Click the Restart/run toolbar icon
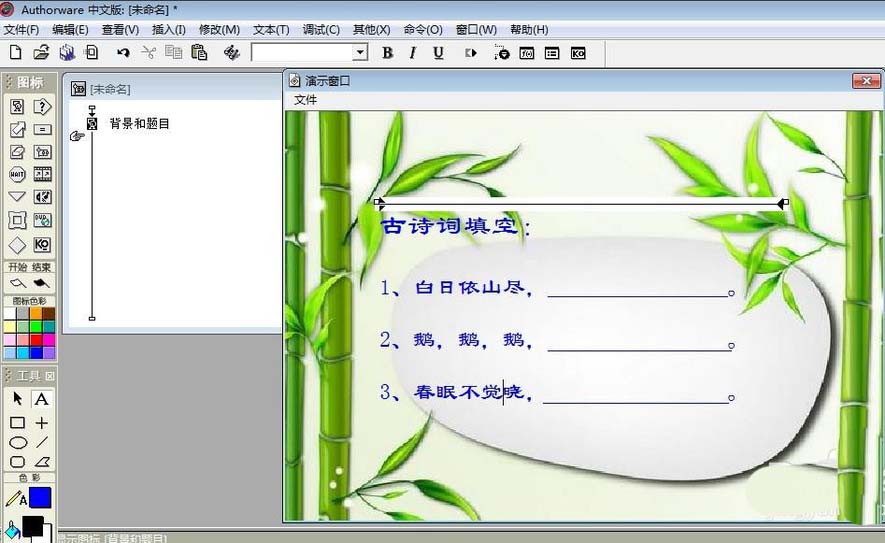This screenshot has width=885, height=543. click(x=471, y=52)
